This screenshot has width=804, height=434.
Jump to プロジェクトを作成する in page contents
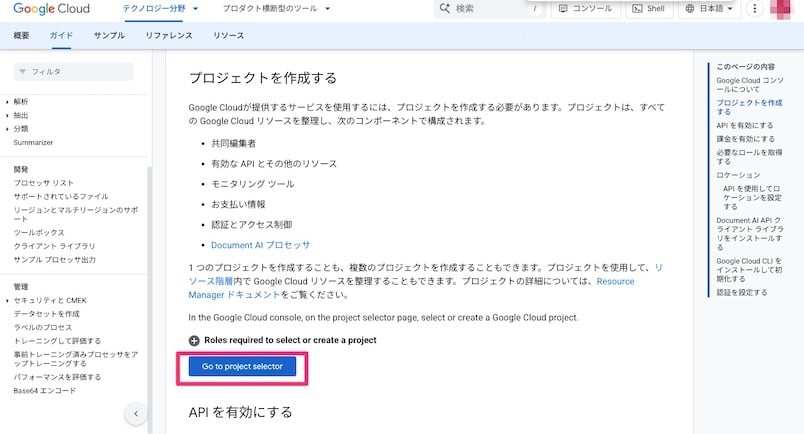pos(749,107)
